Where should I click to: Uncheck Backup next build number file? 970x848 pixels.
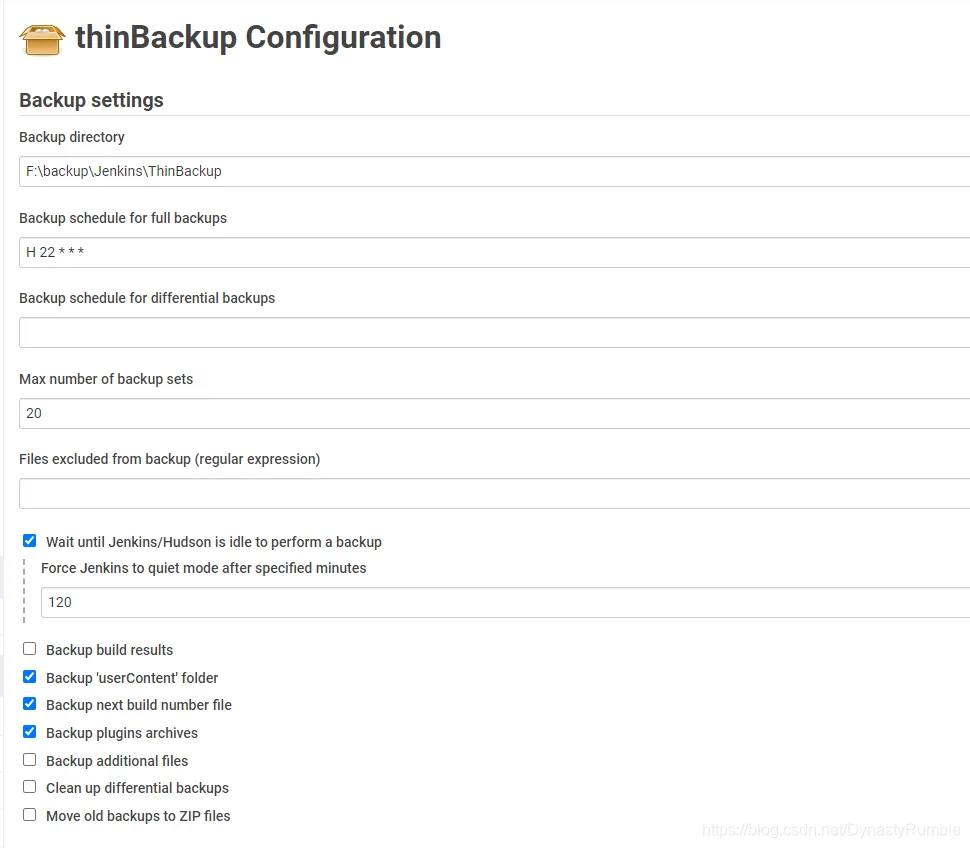pos(30,704)
